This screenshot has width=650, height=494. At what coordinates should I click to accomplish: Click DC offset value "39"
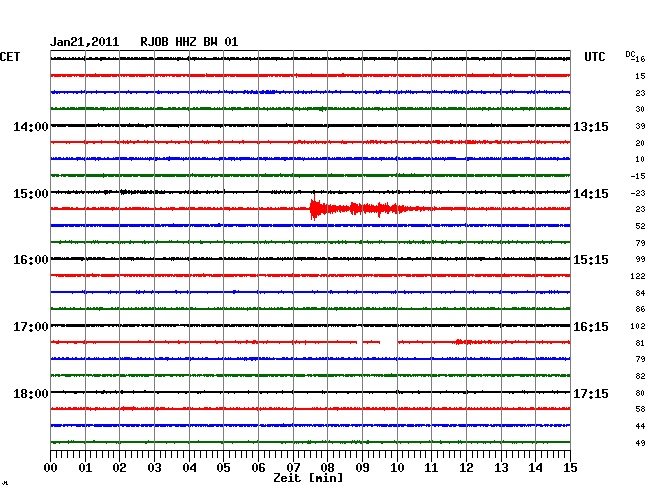pyautogui.click(x=640, y=126)
